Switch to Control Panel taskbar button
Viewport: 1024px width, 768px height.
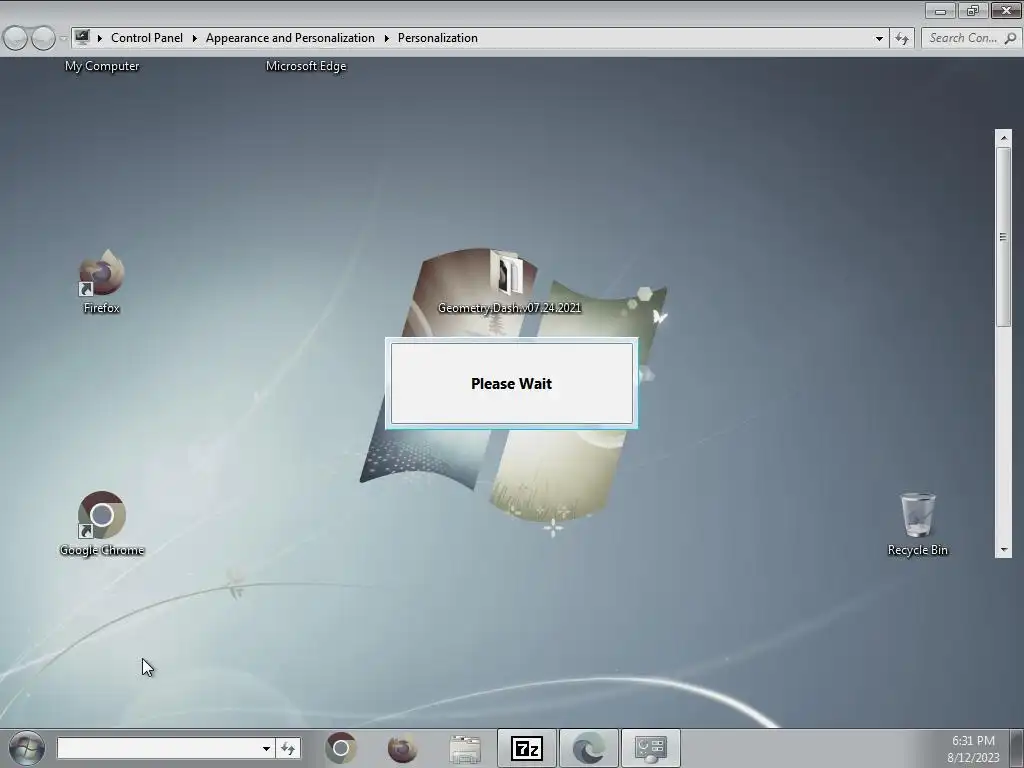[x=650, y=748]
